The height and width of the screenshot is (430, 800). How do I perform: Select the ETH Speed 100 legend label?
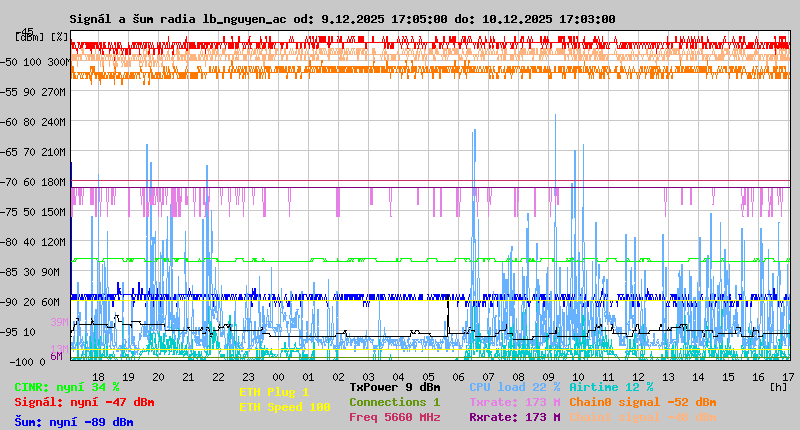[x=284, y=407]
